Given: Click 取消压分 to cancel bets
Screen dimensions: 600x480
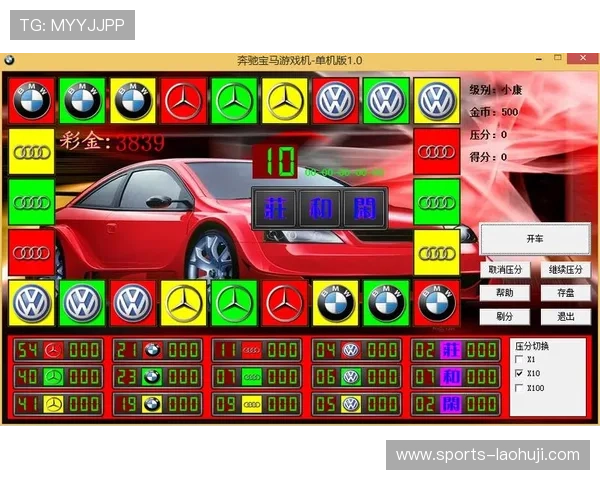Looking at the screenshot, I should tap(504, 270).
